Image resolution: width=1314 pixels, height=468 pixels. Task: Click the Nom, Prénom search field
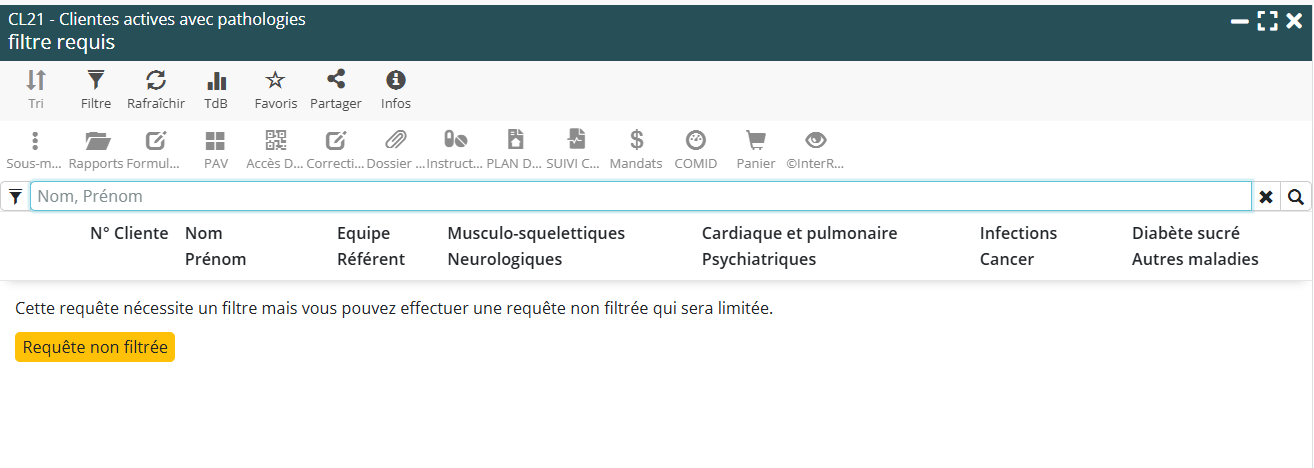point(640,197)
